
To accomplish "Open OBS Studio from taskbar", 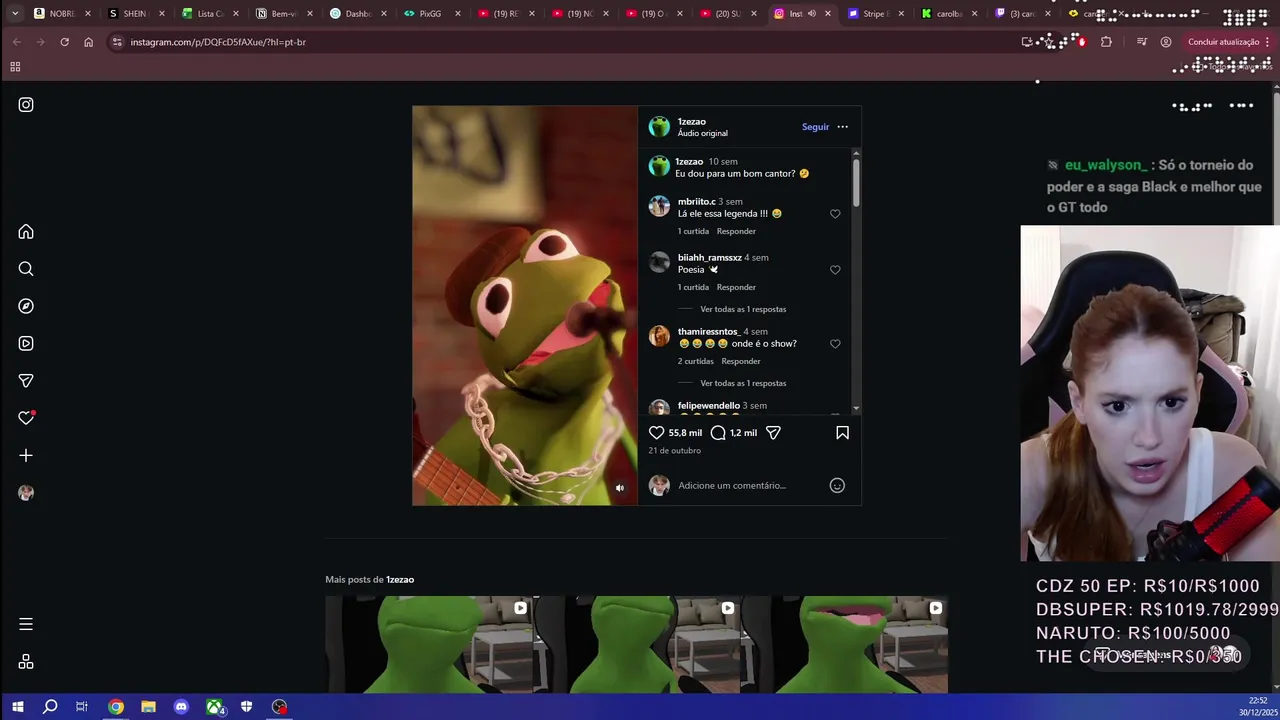I will coord(279,707).
